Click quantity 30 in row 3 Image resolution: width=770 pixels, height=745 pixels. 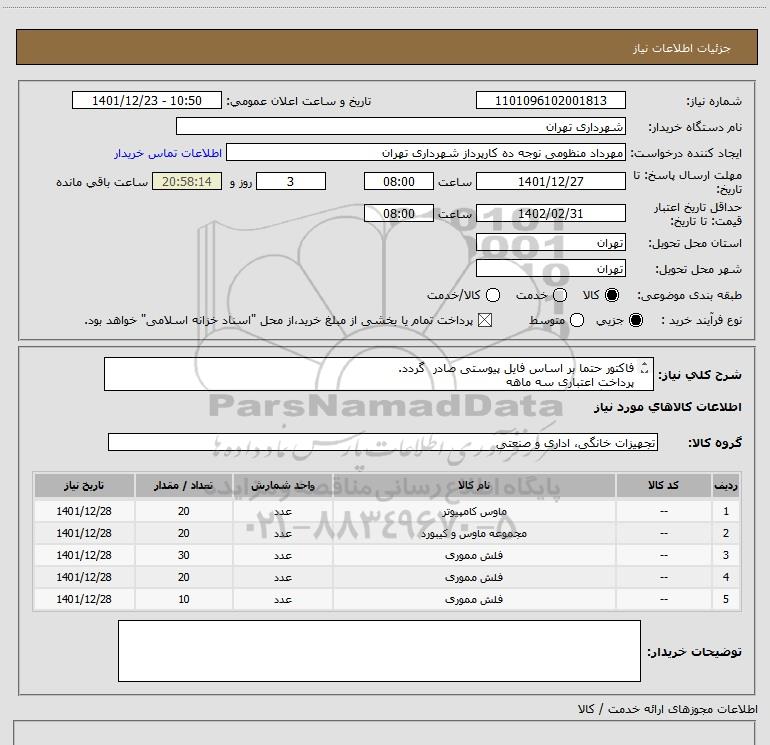[x=184, y=555]
